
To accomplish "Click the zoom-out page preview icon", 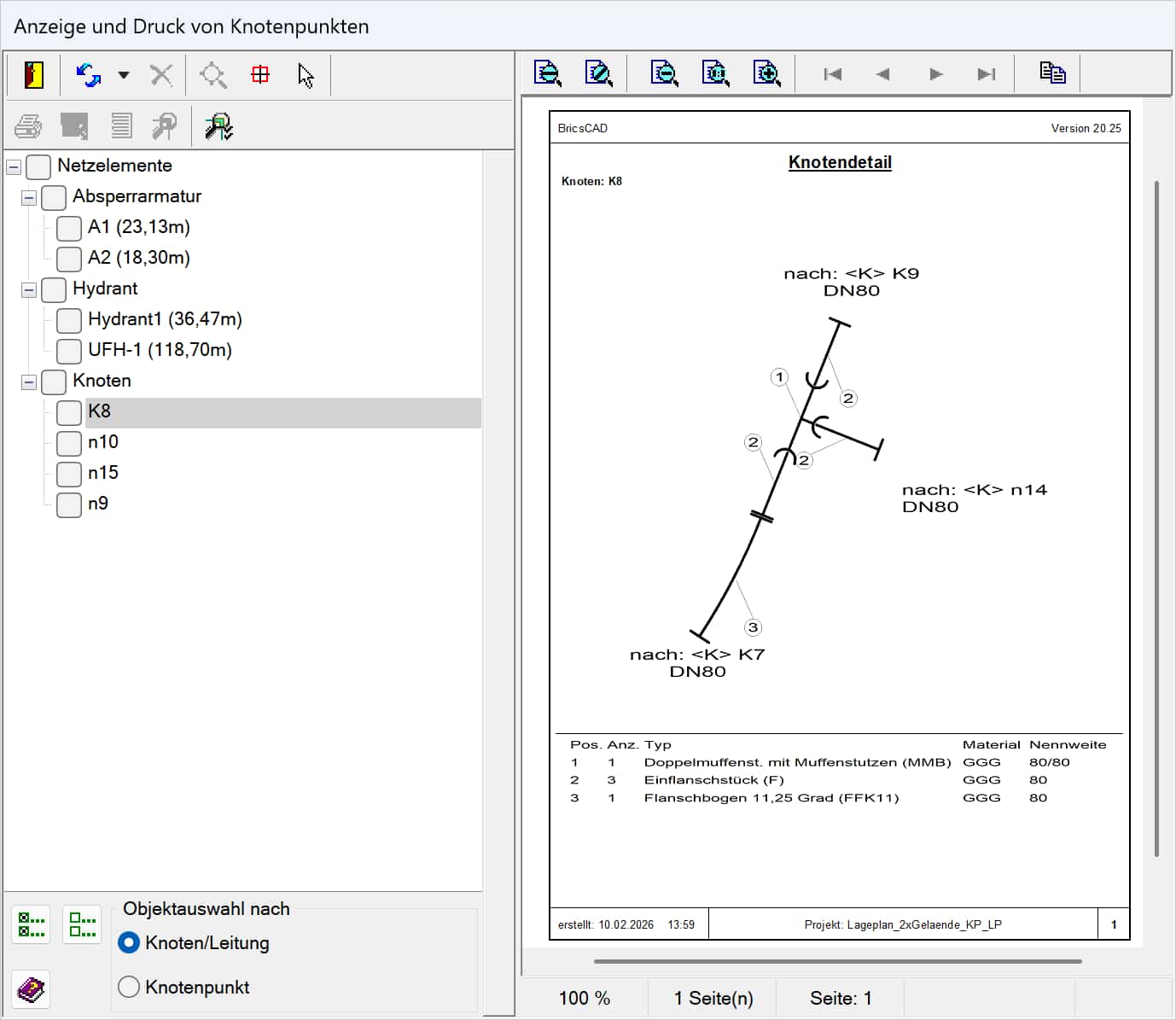I will click(663, 74).
